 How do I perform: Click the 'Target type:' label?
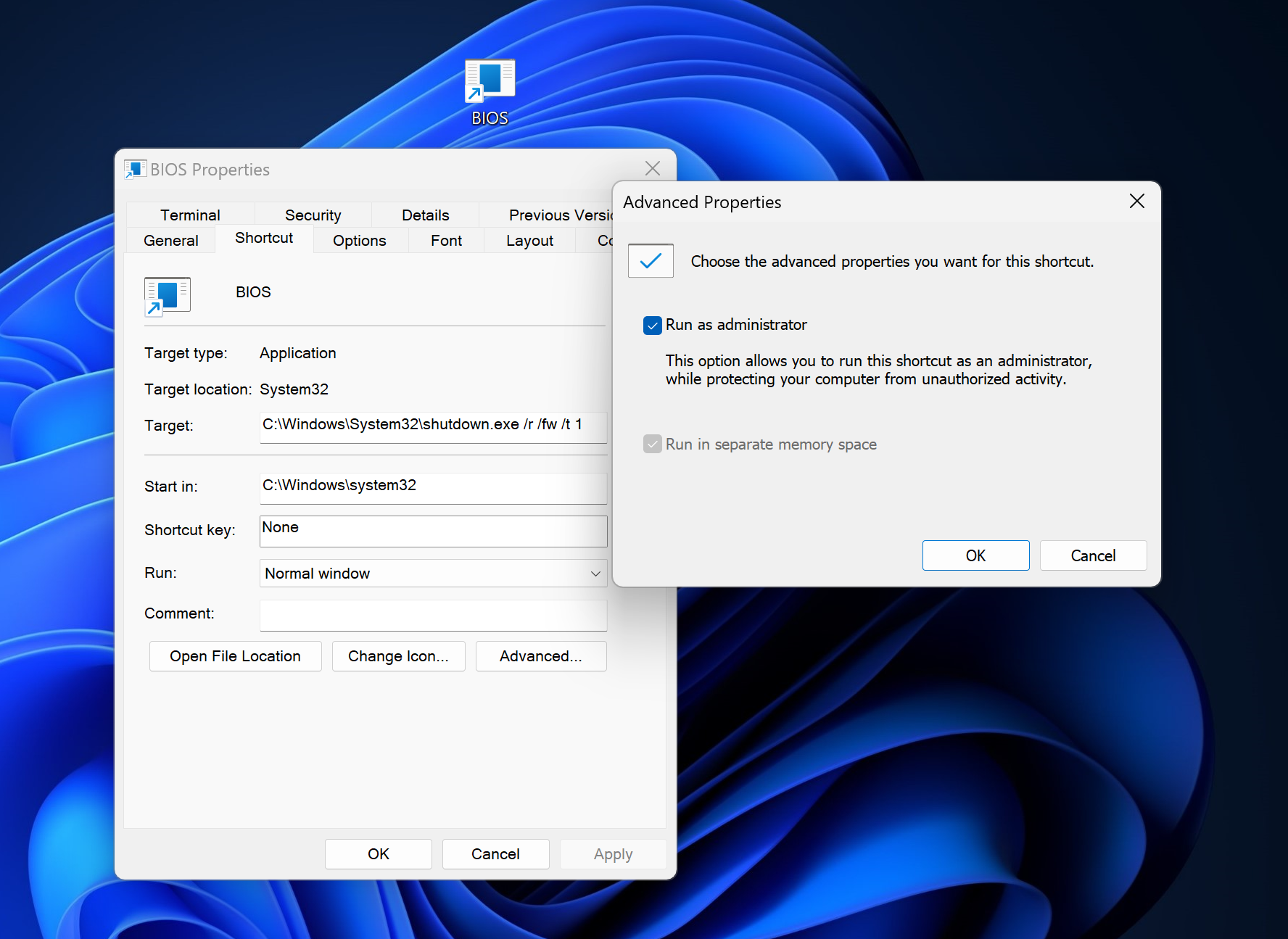pyautogui.click(x=186, y=353)
